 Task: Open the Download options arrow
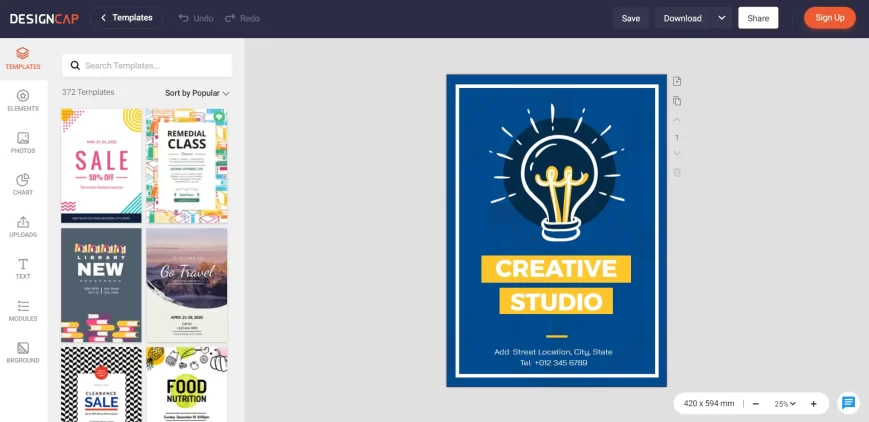[x=722, y=18]
